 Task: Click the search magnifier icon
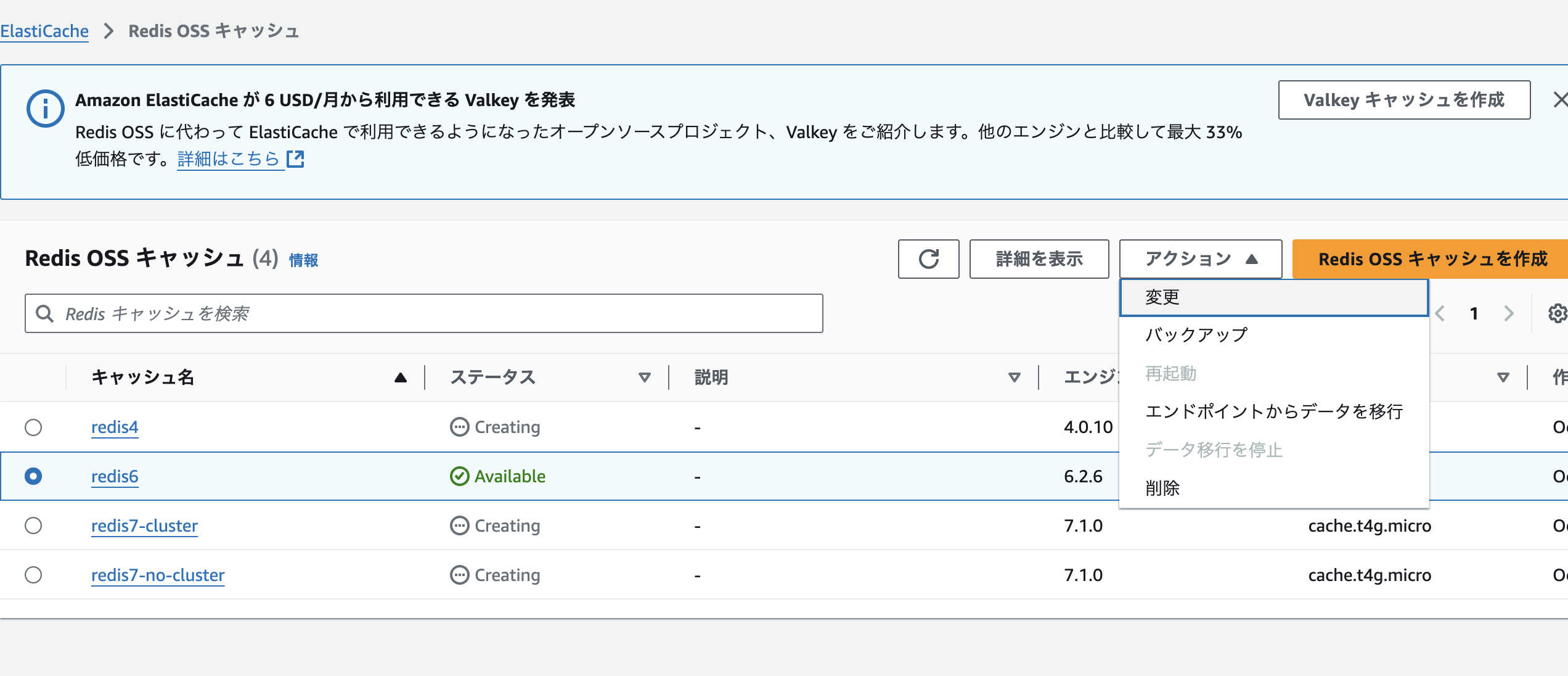point(44,314)
